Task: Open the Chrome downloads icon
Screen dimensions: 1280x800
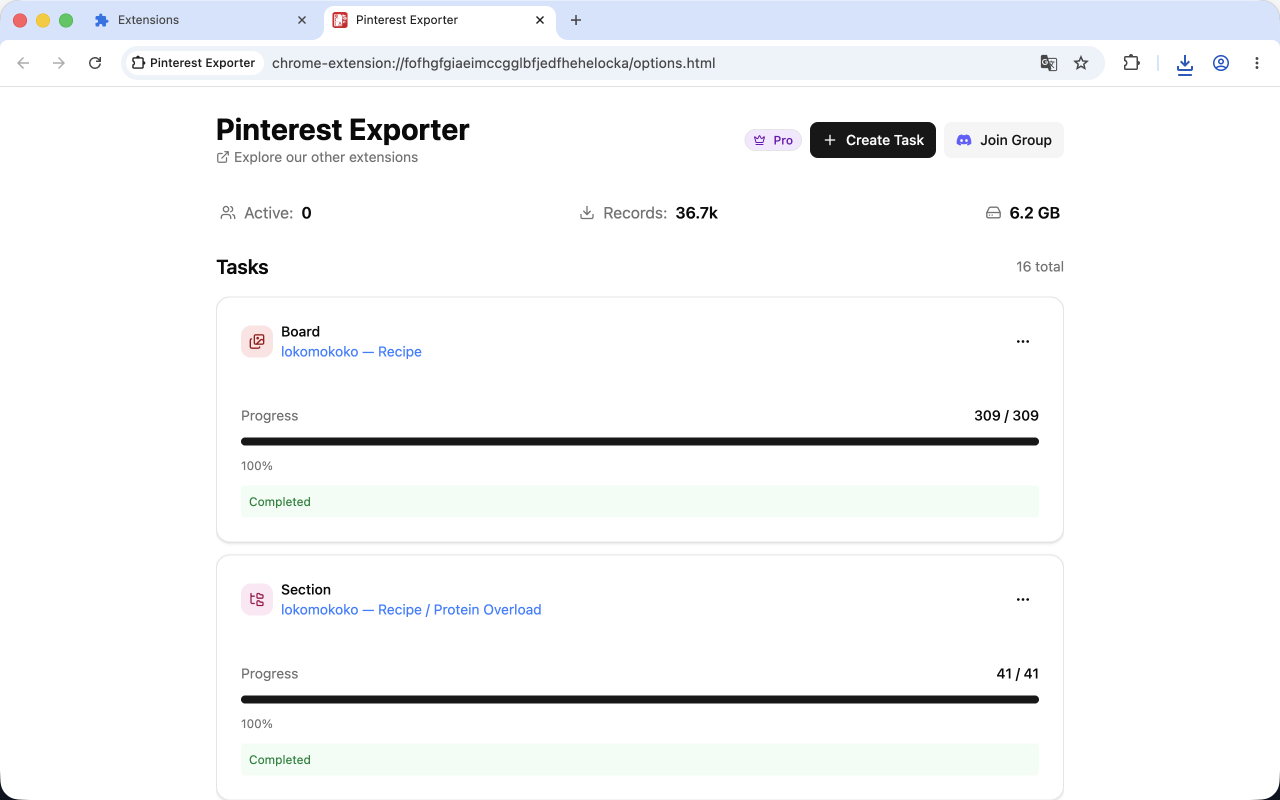Action: [x=1185, y=64]
